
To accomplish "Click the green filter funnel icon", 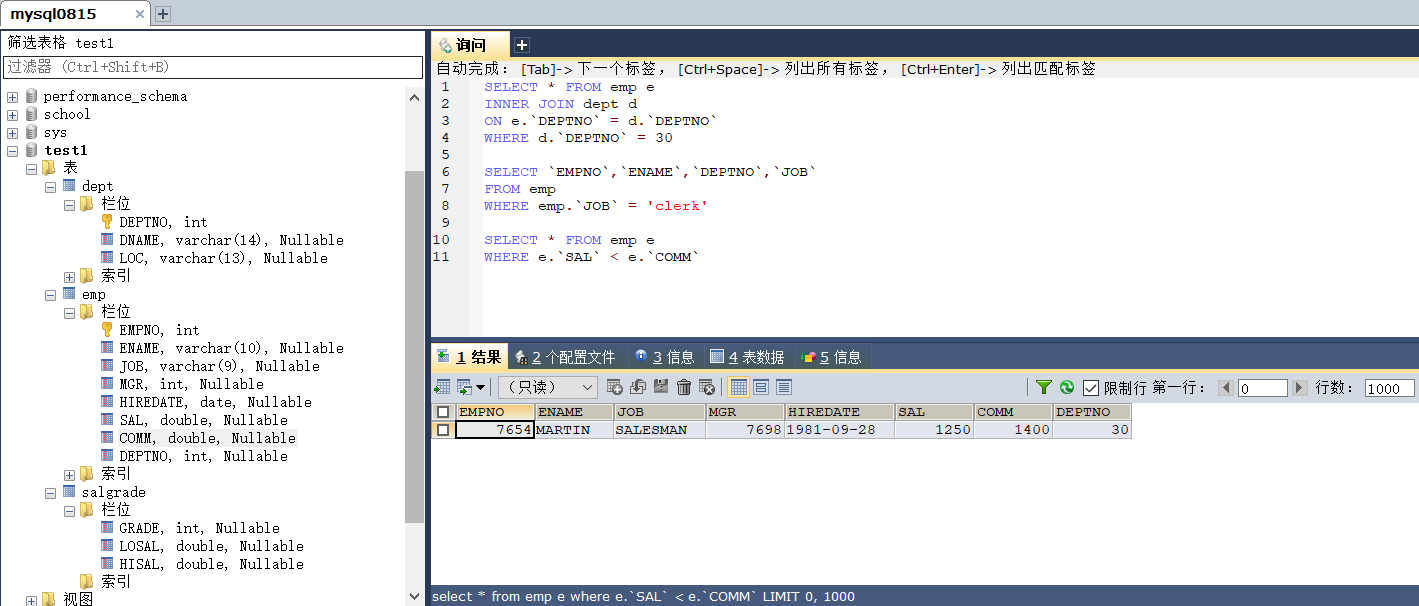I will [1044, 387].
